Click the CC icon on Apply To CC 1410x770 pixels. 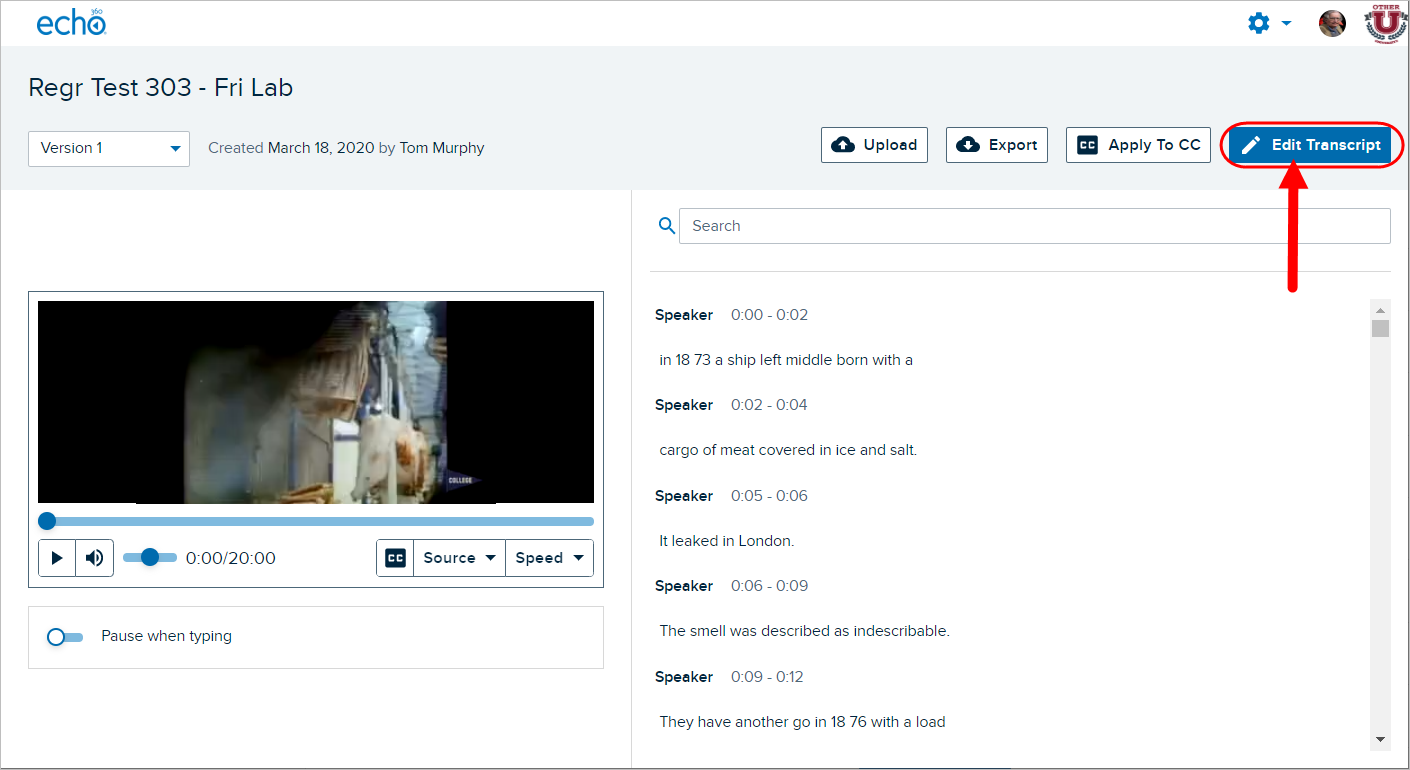[x=1087, y=144]
